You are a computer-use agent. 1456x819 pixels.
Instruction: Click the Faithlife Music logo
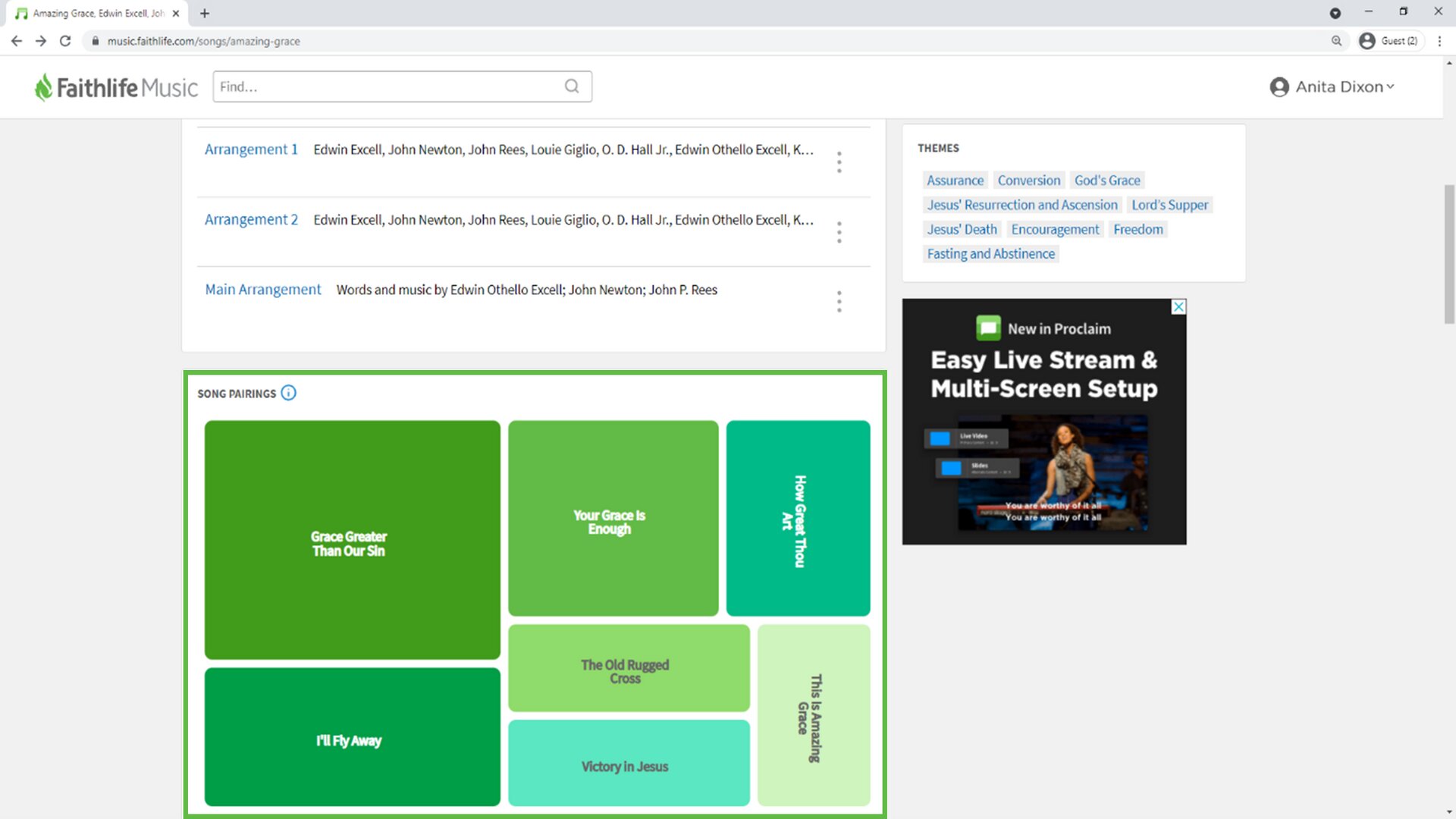click(x=116, y=87)
